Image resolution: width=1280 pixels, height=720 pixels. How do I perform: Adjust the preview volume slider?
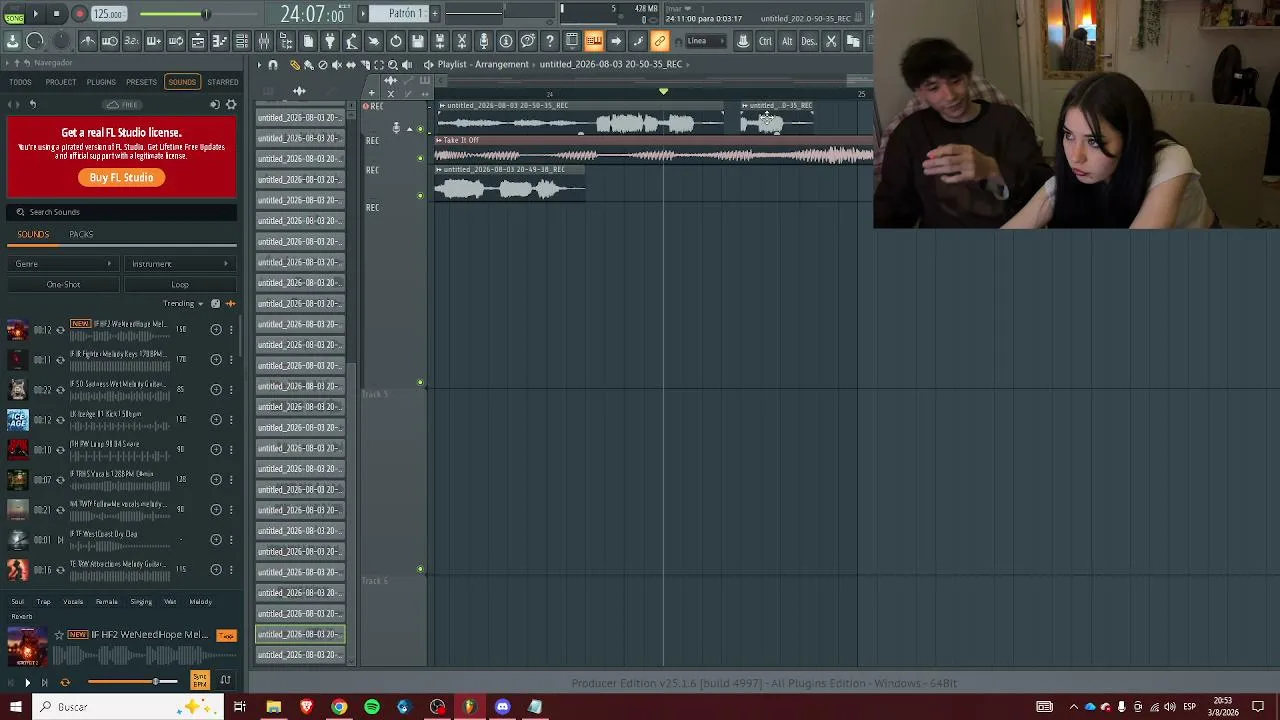coord(133,682)
